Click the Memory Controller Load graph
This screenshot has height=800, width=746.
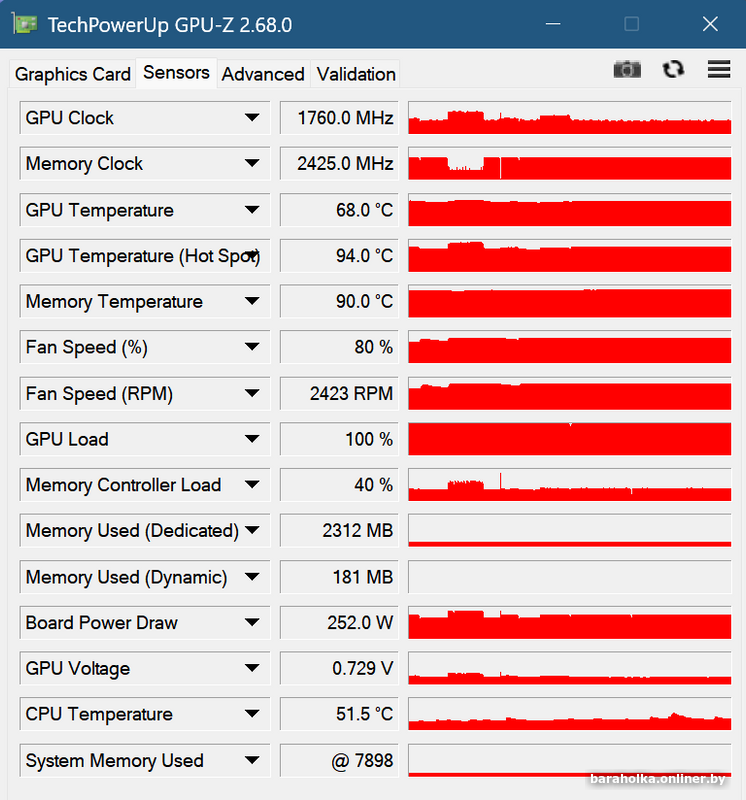pos(570,486)
